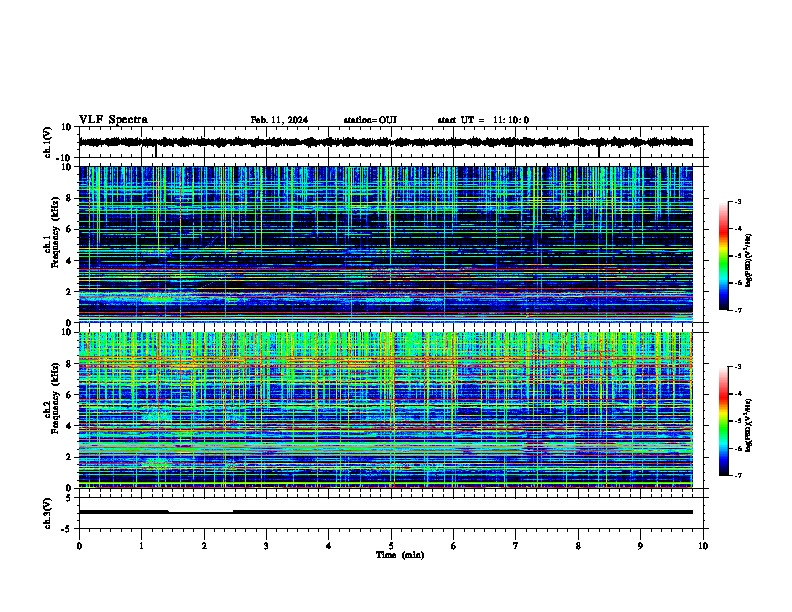Click the "ch.3(V)" y-axis label
Image resolution: width=792 pixels, height=612 pixels.
[x=48, y=514]
